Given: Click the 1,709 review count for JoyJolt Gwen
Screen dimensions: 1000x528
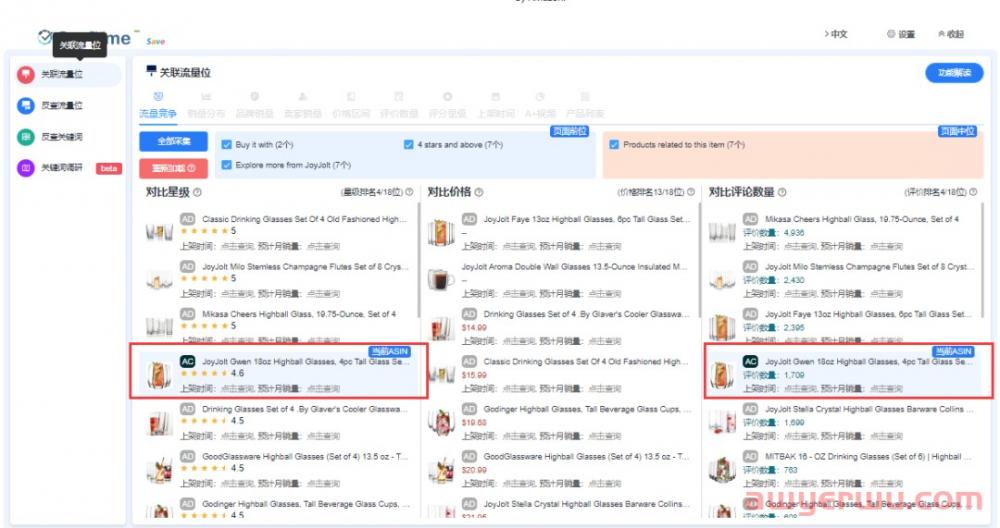Looking at the screenshot, I should tap(794, 375).
